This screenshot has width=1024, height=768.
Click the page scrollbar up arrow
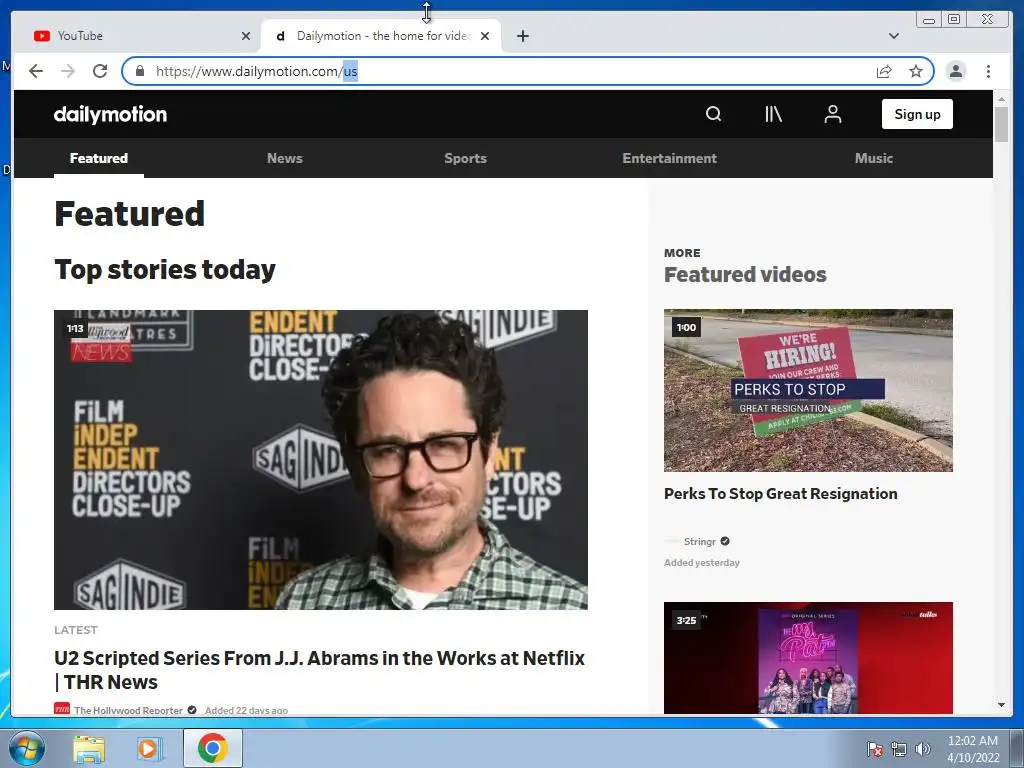click(1001, 99)
